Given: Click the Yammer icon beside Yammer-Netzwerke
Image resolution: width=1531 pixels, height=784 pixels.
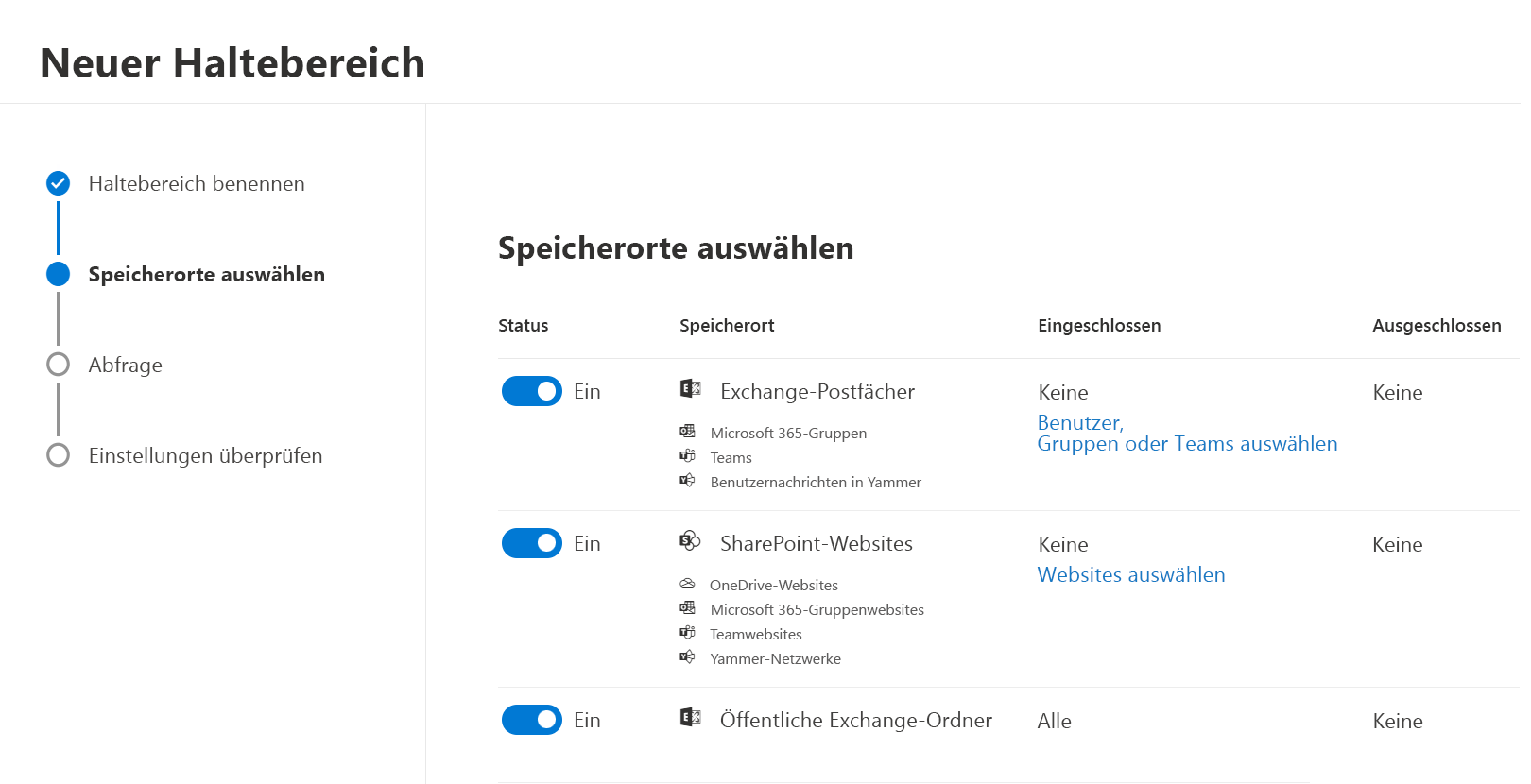Looking at the screenshot, I should (687, 656).
